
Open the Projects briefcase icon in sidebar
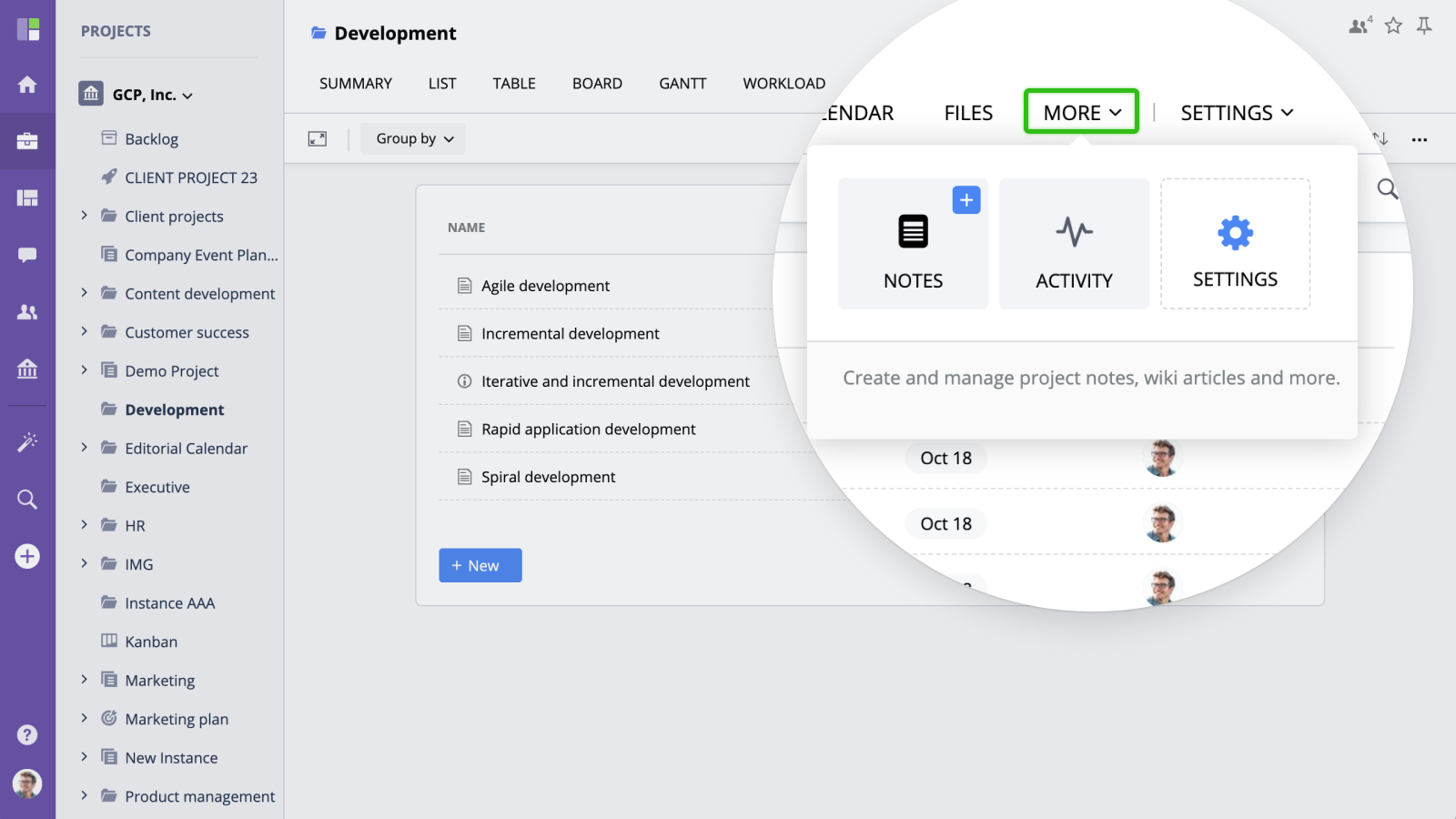27,141
